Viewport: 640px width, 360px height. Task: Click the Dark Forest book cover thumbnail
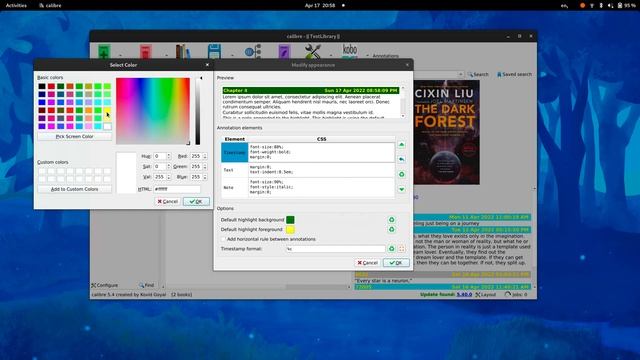pos(447,132)
